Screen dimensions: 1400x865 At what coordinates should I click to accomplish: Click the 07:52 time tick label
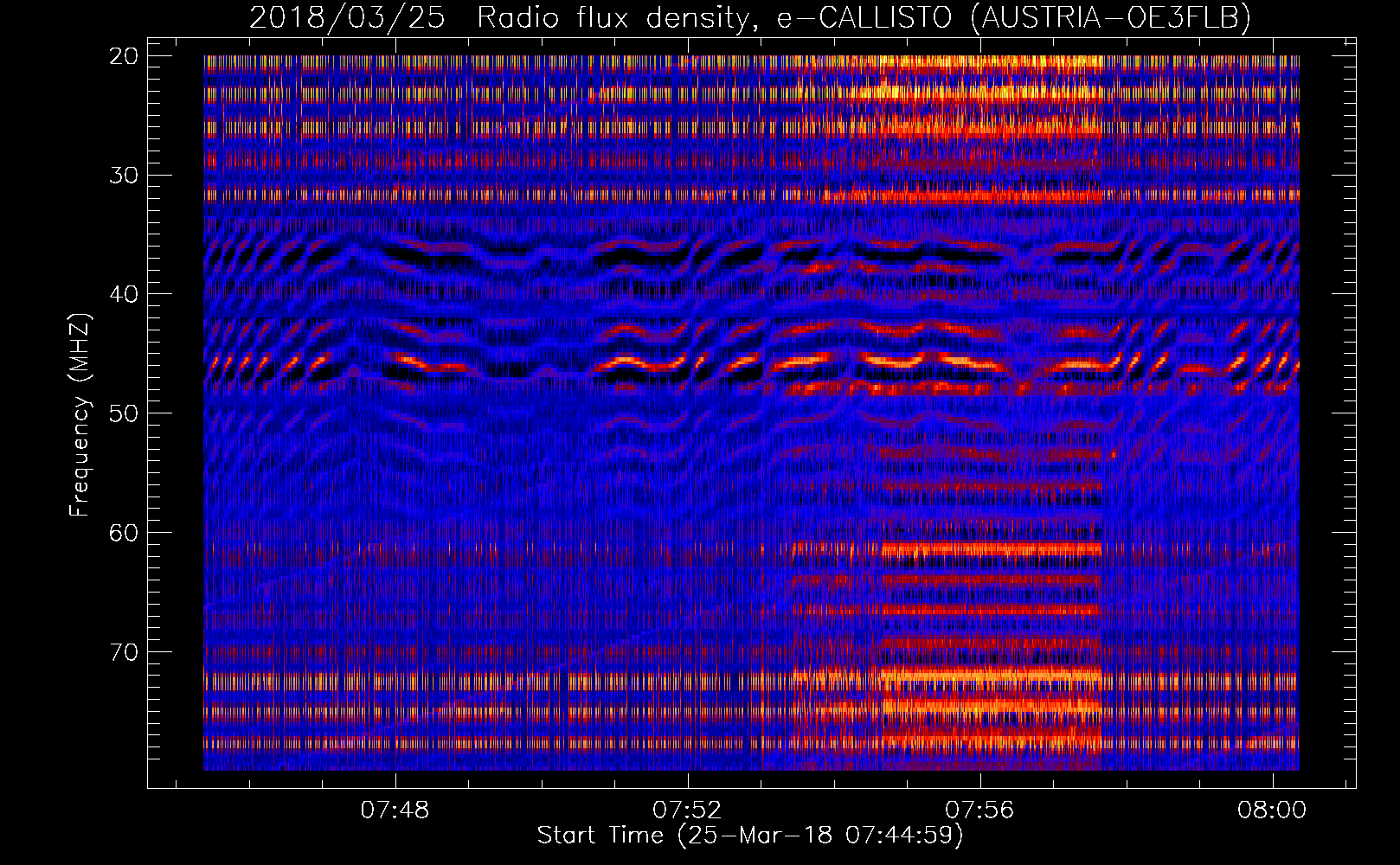tap(688, 811)
